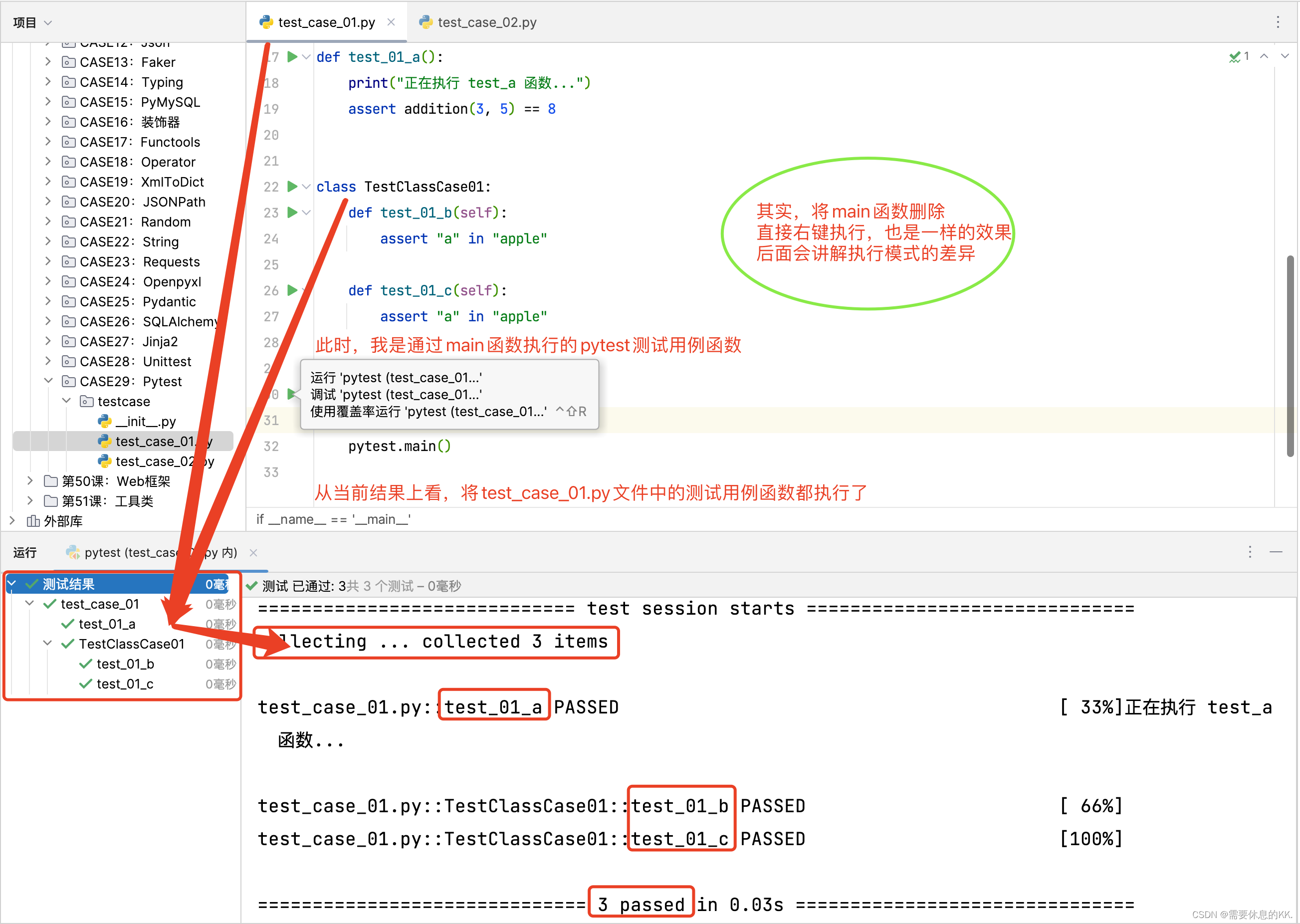
Task: Collapse 测试结果 root node
Action: 12,584
